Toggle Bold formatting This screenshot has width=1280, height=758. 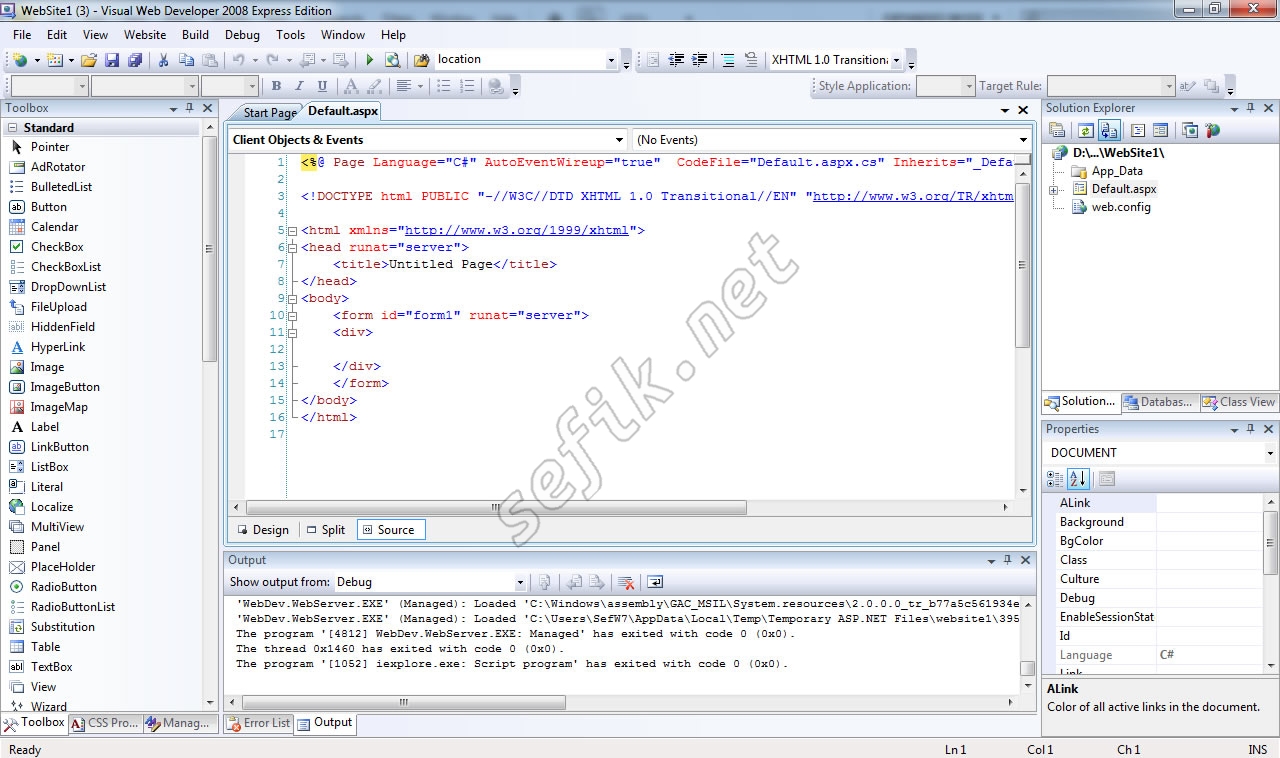coord(276,87)
